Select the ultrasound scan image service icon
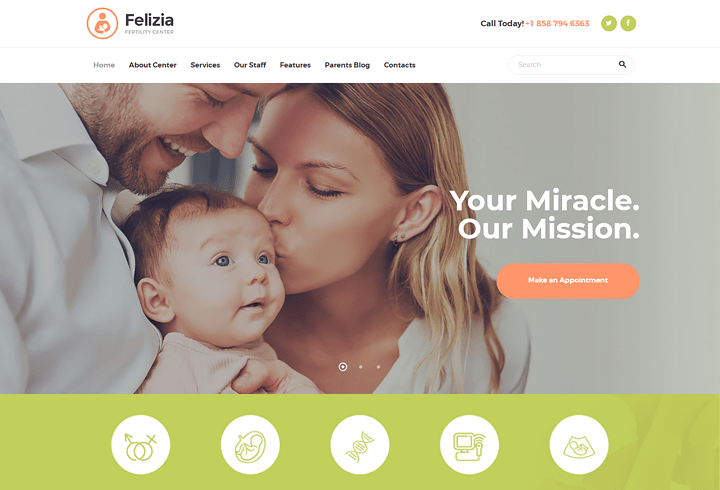Image resolution: width=720 pixels, height=490 pixels. tap(579, 445)
